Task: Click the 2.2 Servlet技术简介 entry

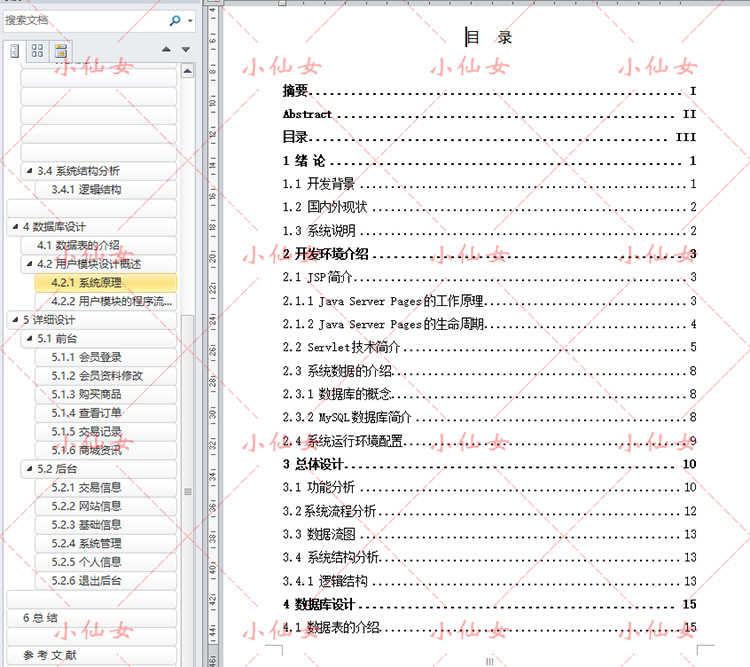Action: (x=489, y=347)
